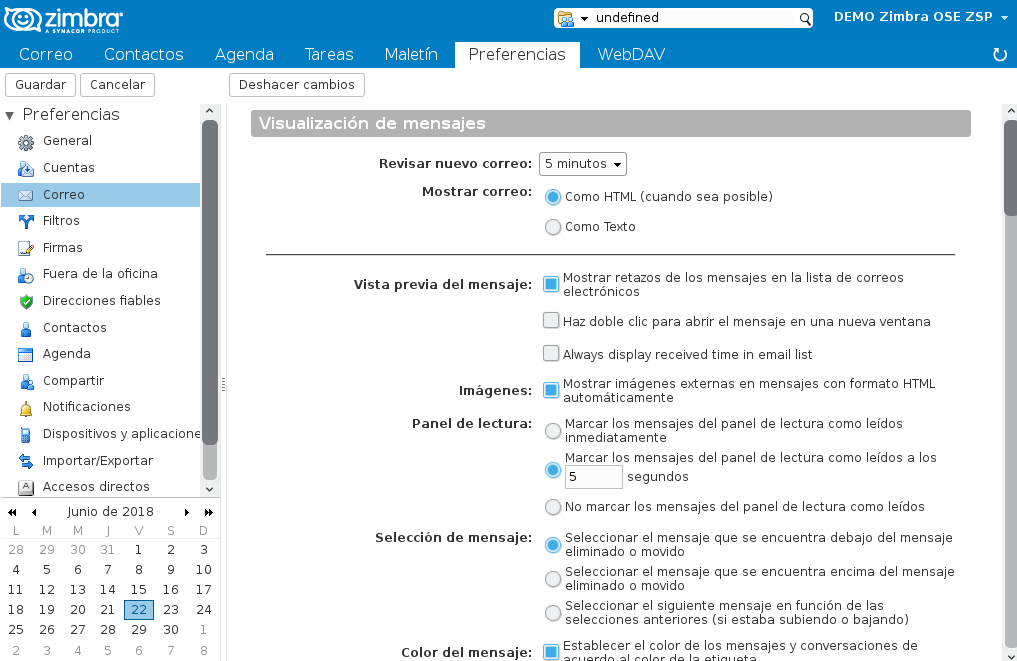Open DEMO Zimbra OSE ZSP user menu
Screen dimensions: 1017x661
pyautogui.click(x=920, y=18)
